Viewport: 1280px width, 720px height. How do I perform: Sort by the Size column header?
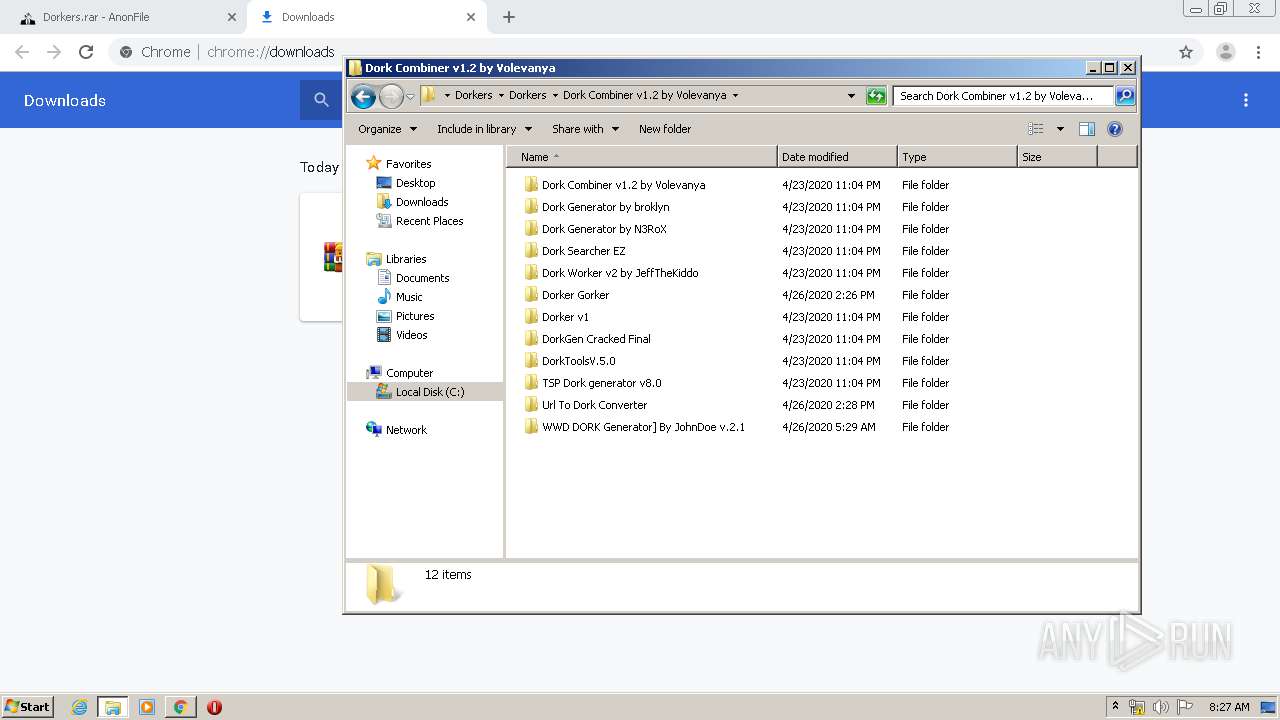[1057, 157]
